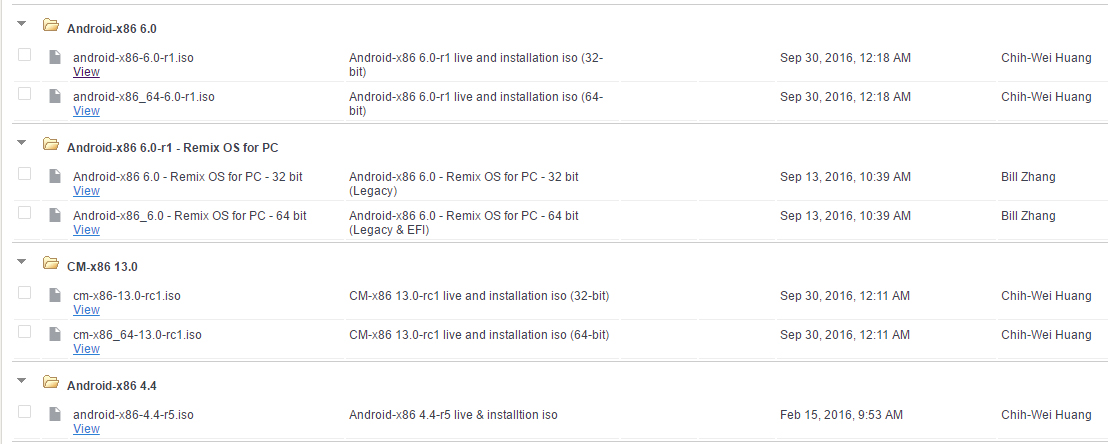Collapse the CM-x86 13.0 section arrow
This screenshot has width=1108, height=444.
coord(22,262)
